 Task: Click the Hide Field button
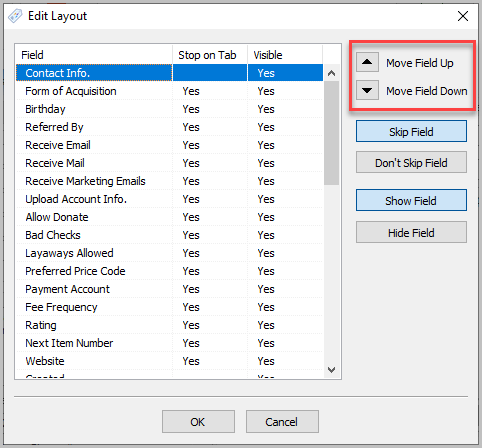(x=411, y=232)
